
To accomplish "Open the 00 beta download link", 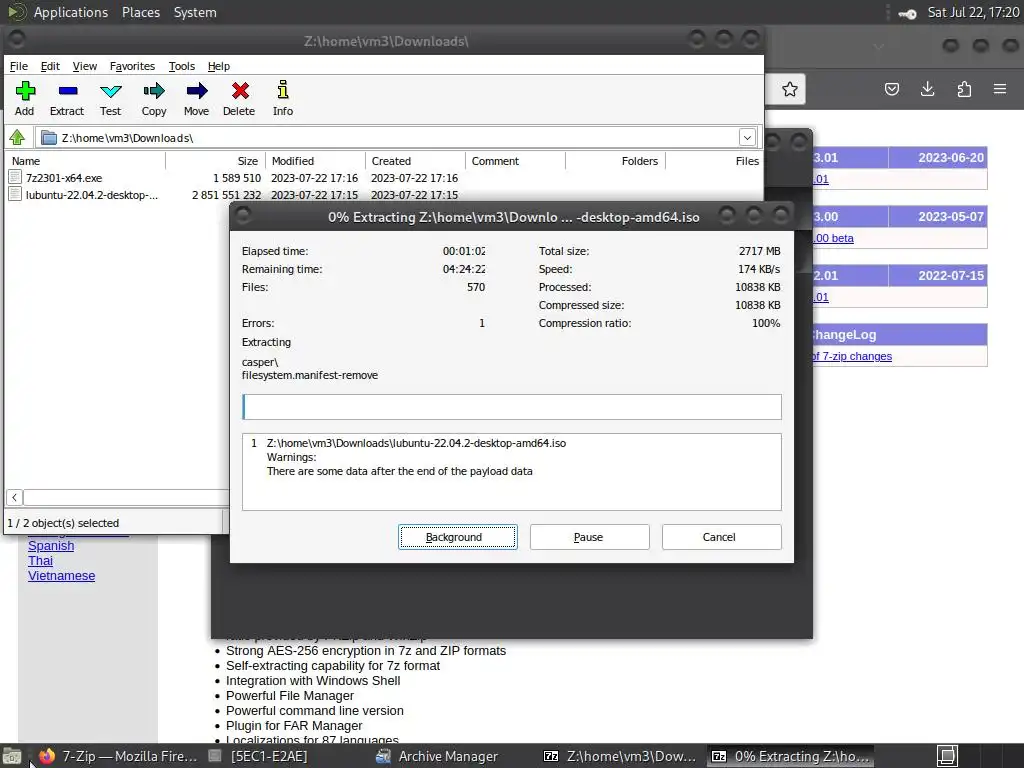I will click(833, 238).
